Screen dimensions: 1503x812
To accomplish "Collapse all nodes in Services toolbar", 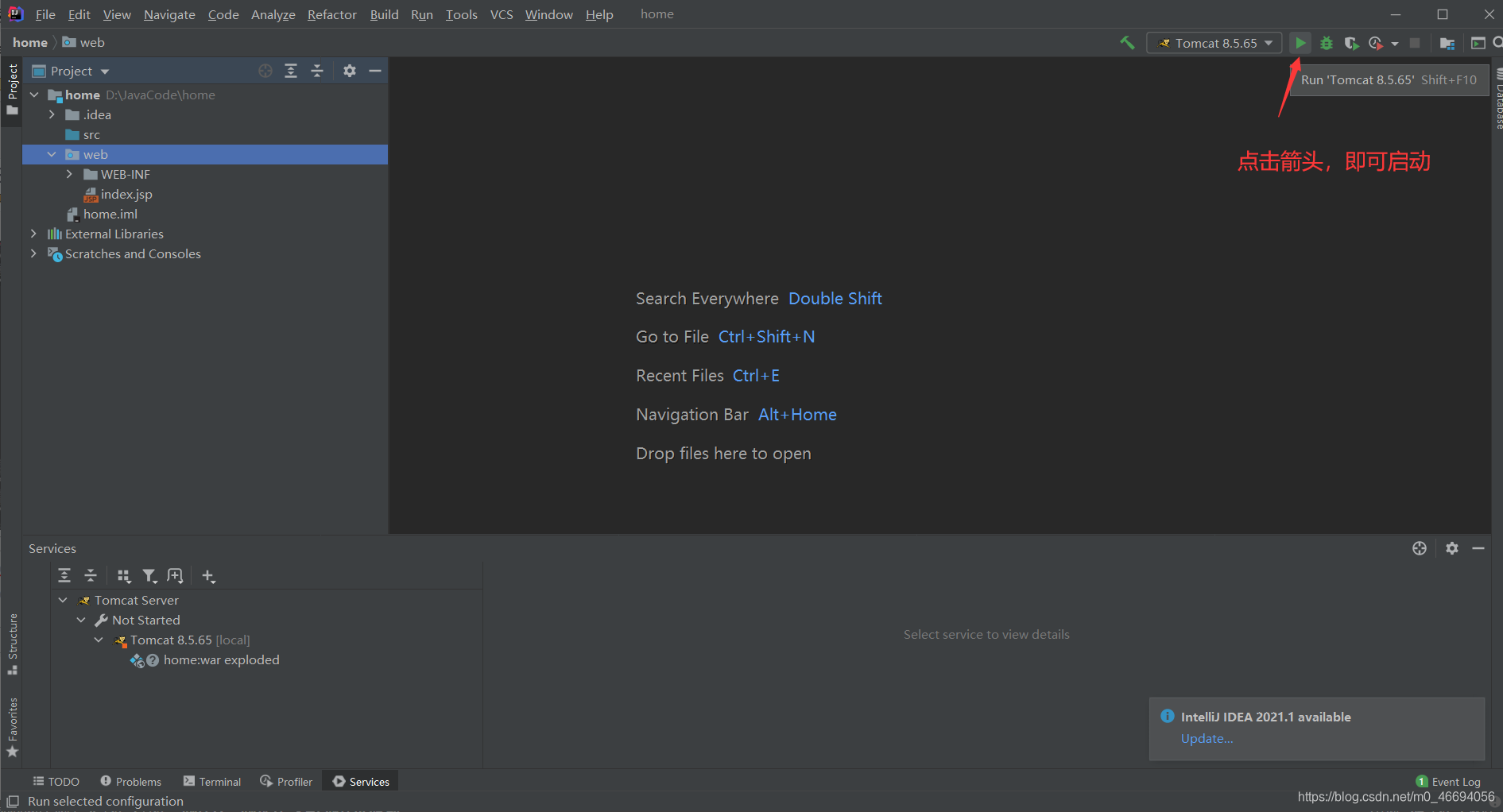I will (91, 575).
